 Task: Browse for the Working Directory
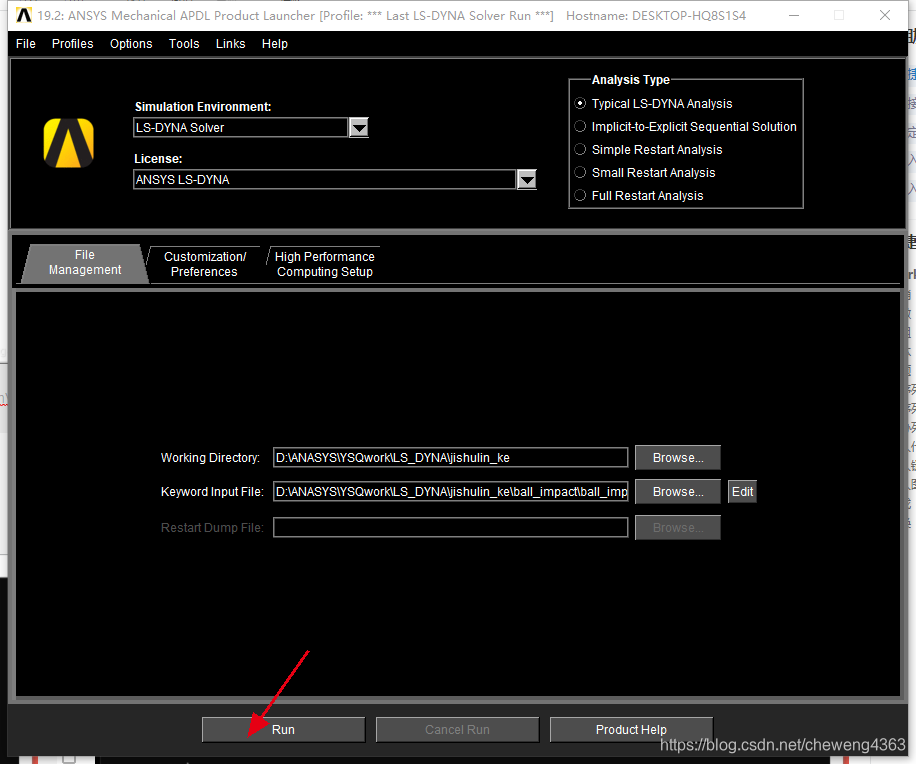[678, 457]
